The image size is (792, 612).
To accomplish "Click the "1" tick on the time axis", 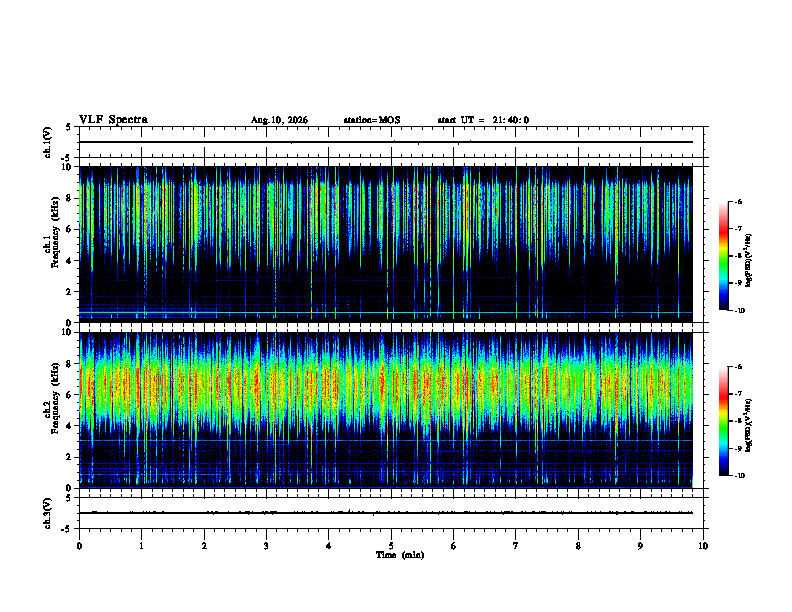I will click(141, 546).
